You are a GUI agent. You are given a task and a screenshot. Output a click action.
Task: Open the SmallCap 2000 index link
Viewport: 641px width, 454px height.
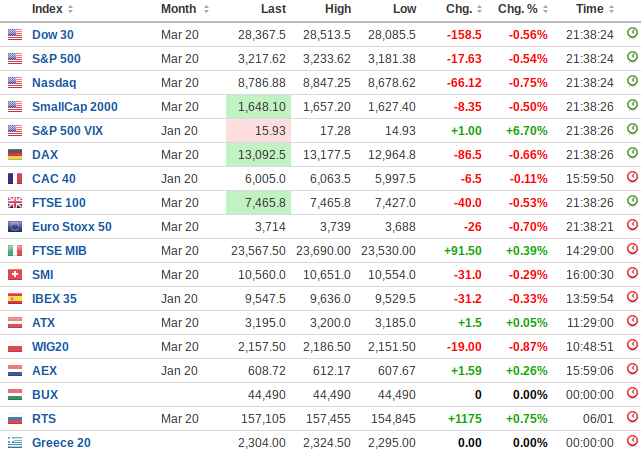click(x=75, y=107)
